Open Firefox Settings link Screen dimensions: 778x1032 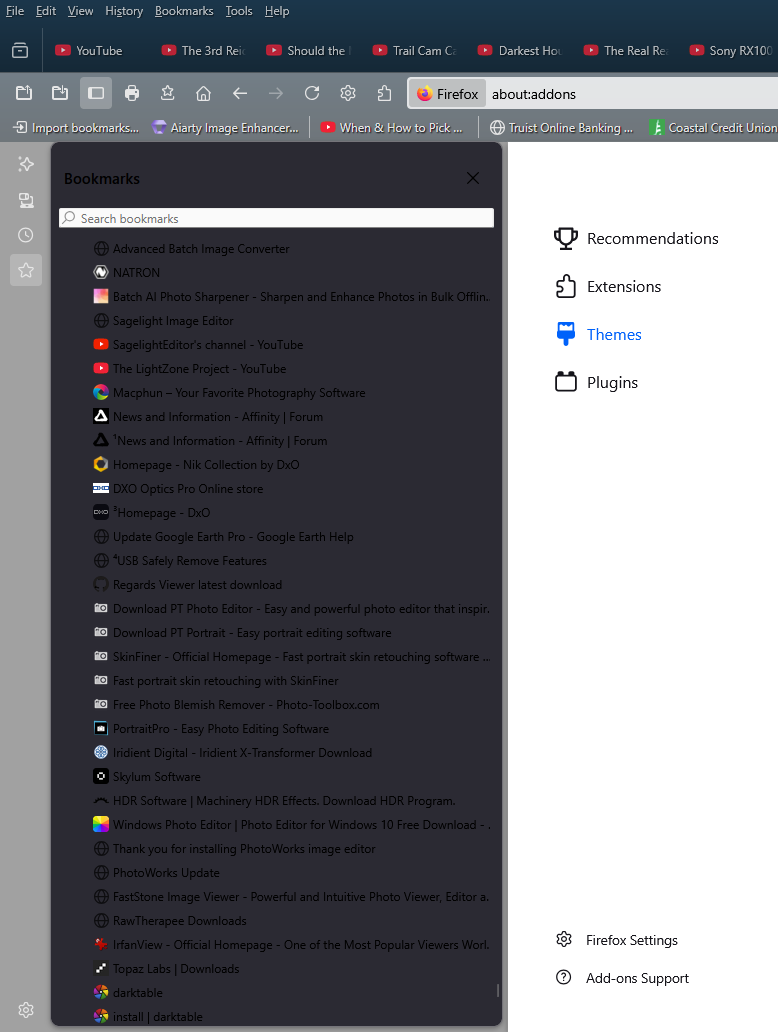617,940
